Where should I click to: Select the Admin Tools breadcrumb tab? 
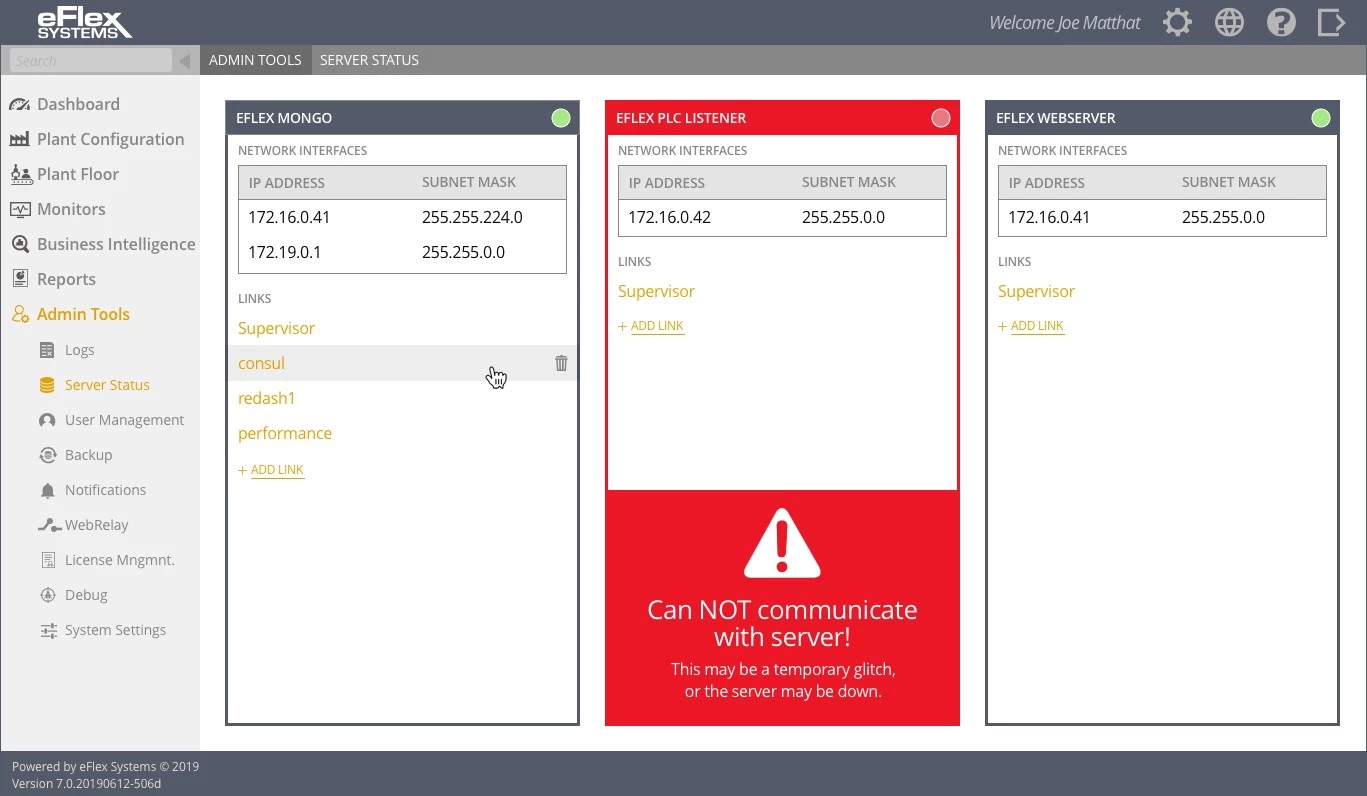coord(255,60)
